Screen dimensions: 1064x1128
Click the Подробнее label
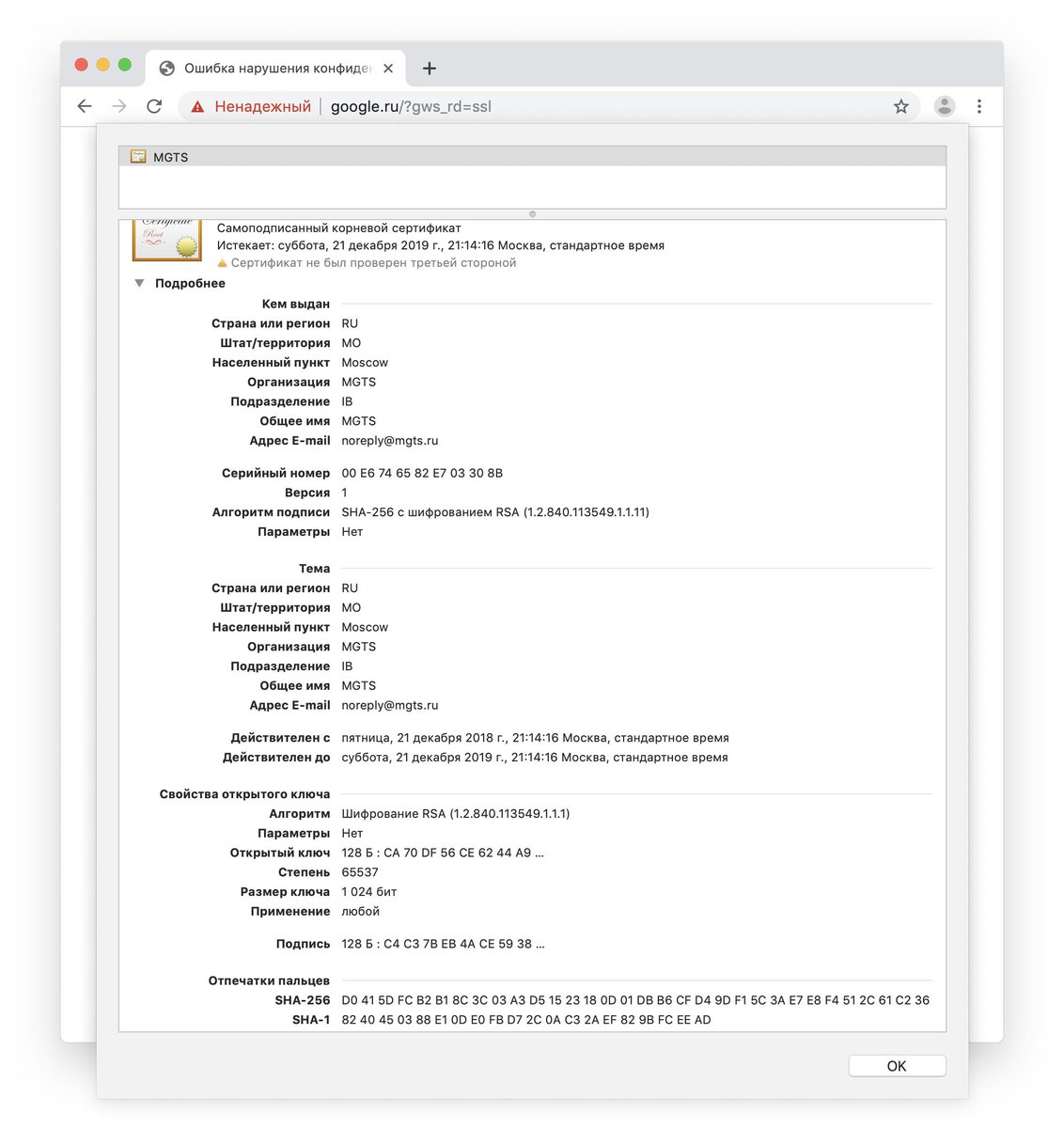pos(190,283)
